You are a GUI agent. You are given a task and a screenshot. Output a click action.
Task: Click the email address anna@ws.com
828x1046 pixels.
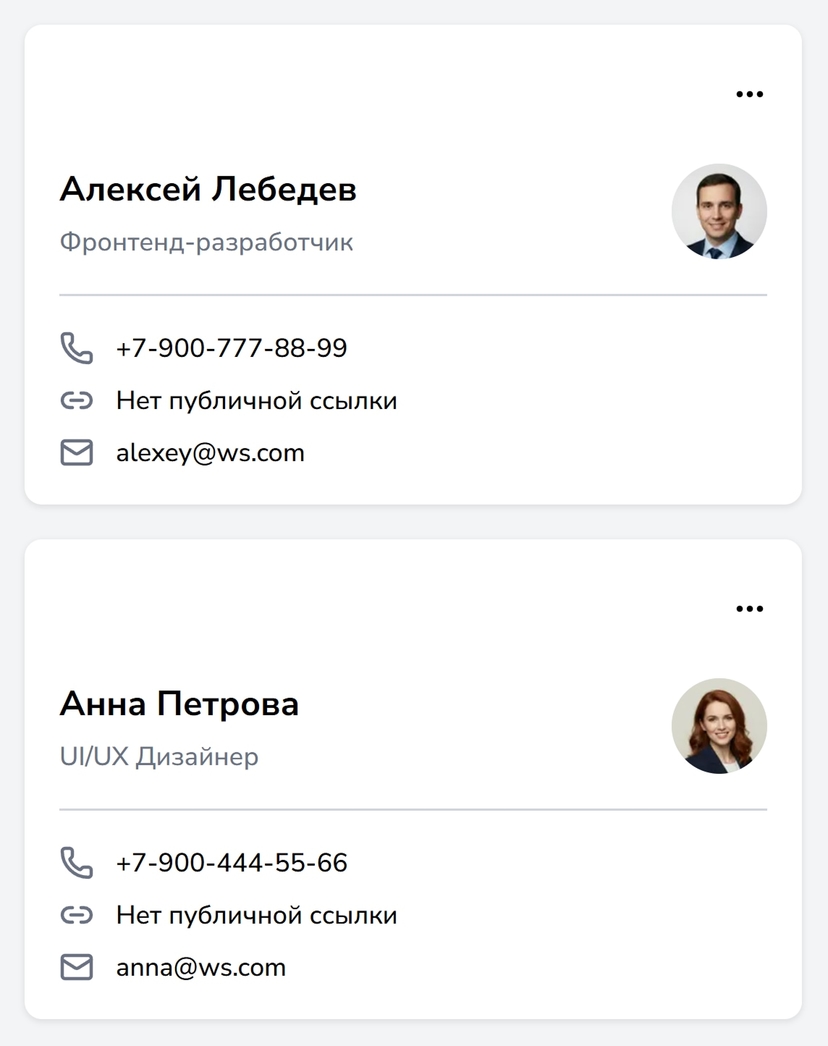201,968
